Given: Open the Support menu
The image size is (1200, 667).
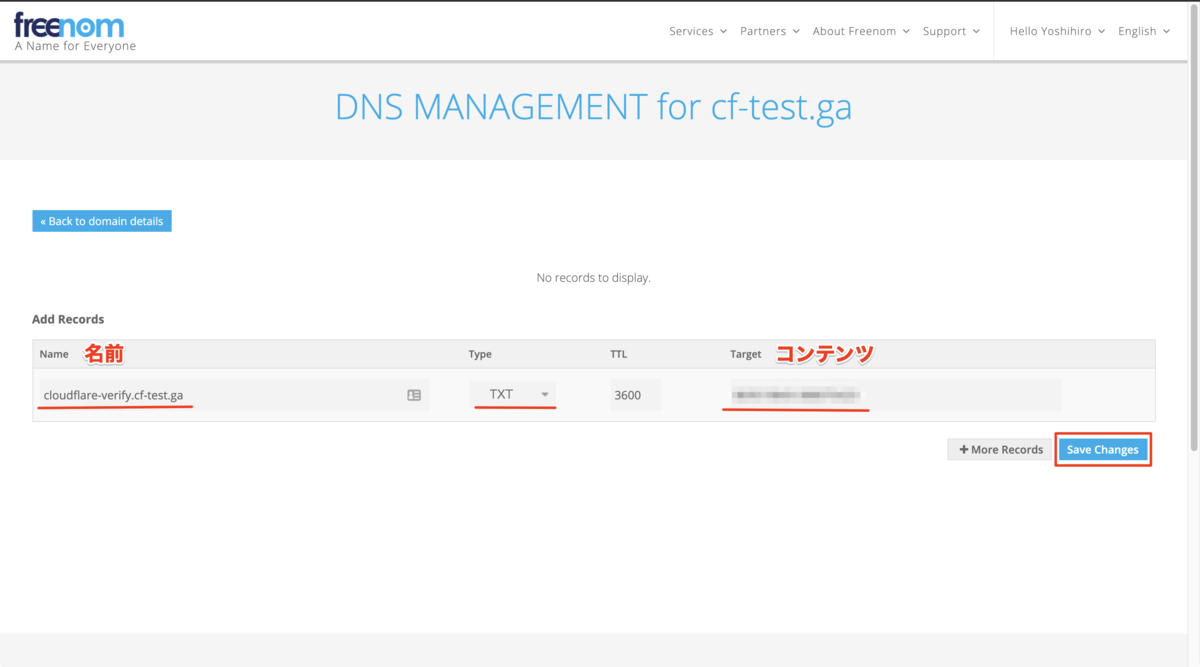Looking at the screenshot, I should (951, 31).
